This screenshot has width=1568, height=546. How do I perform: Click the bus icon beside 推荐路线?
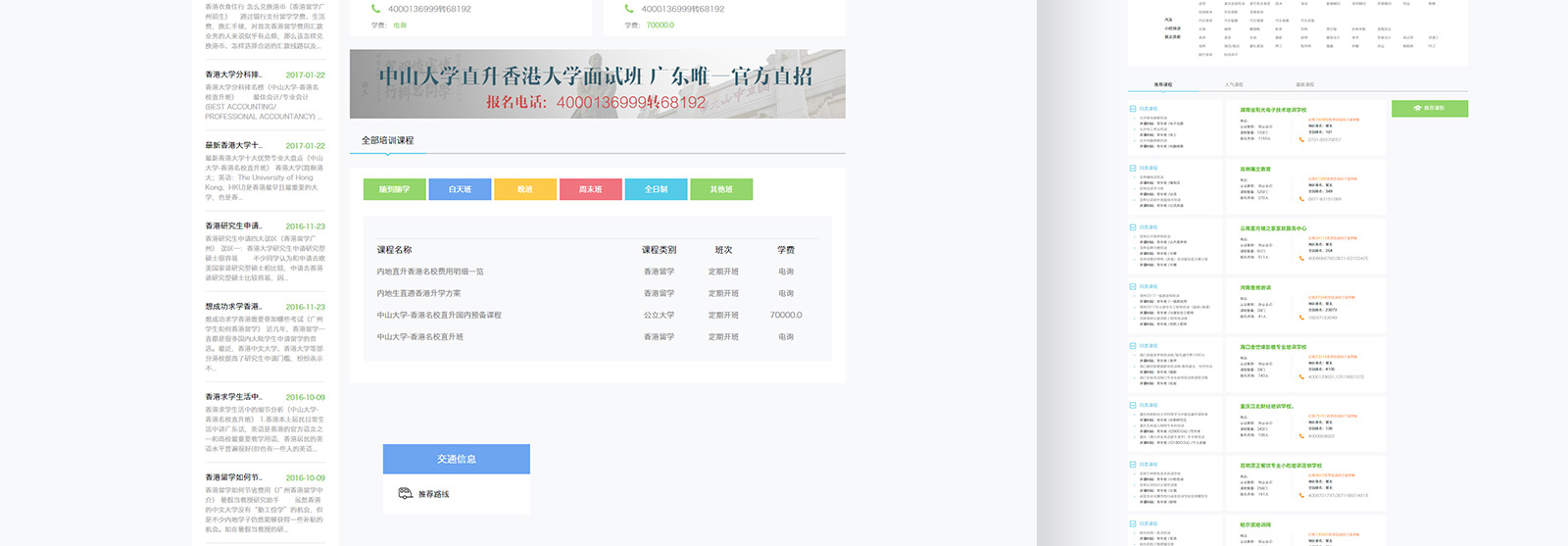click(405, 494)
